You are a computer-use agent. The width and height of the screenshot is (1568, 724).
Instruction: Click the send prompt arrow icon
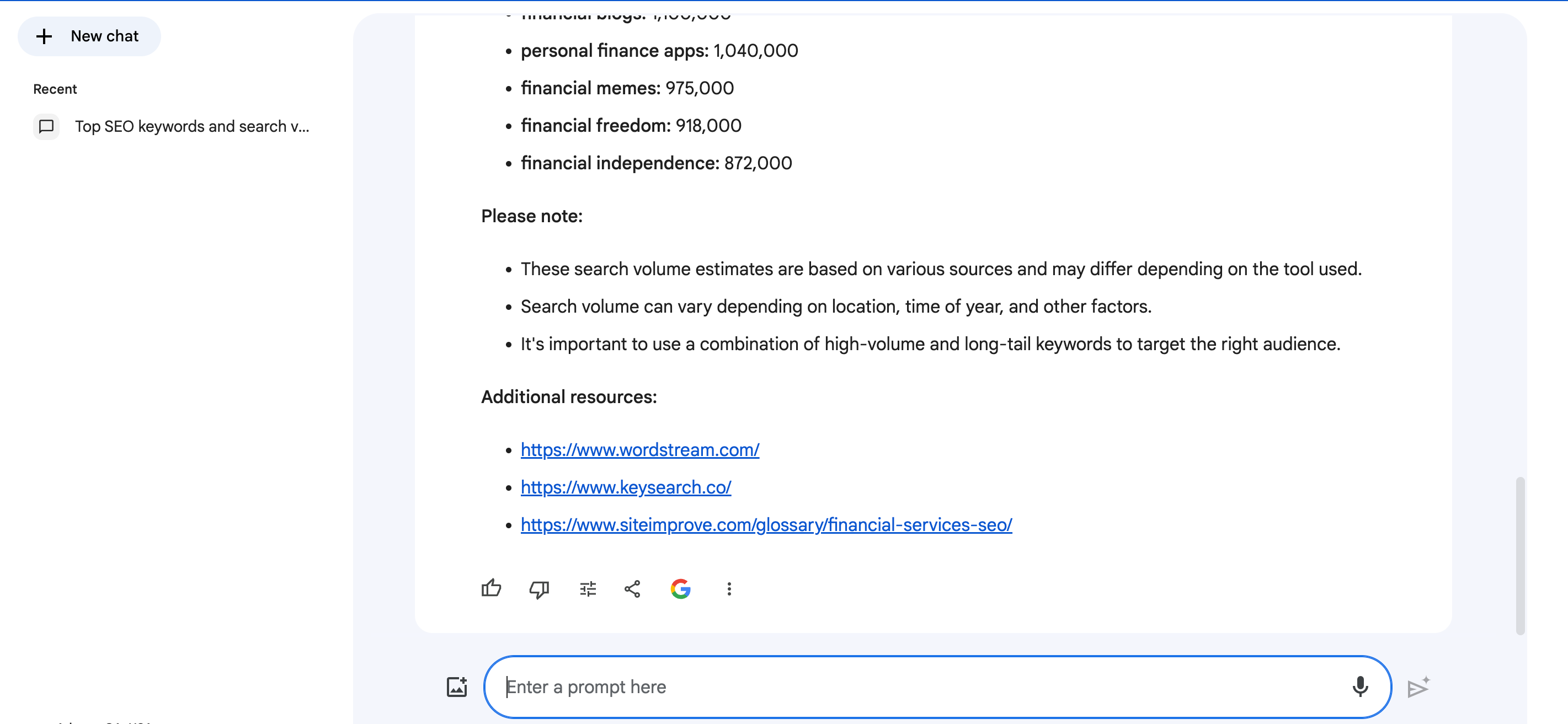click(1417, 688)
